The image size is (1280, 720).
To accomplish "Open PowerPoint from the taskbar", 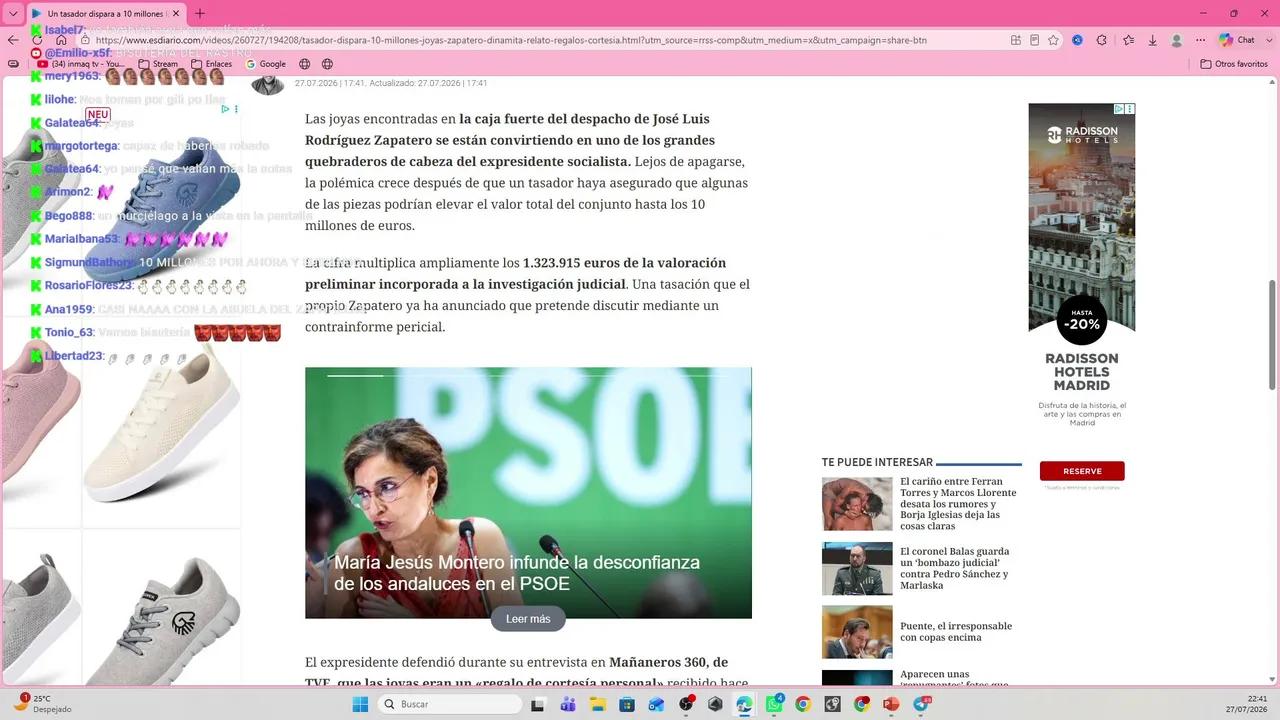I will tap(891, 704).
